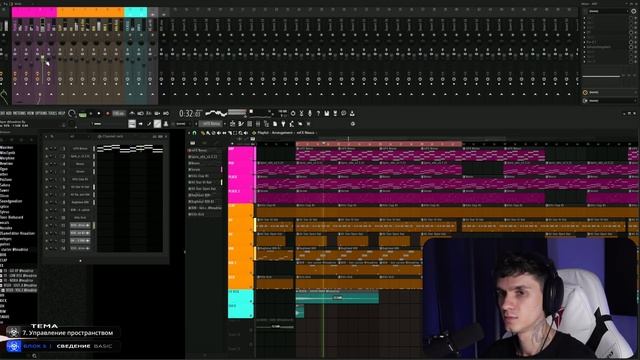Open the VIEW menu

click(x=31, y=113)
